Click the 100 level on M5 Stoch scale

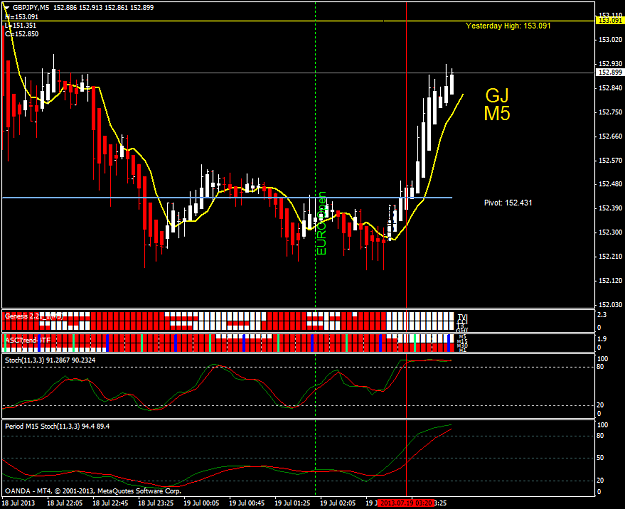[x=603, y=359]
